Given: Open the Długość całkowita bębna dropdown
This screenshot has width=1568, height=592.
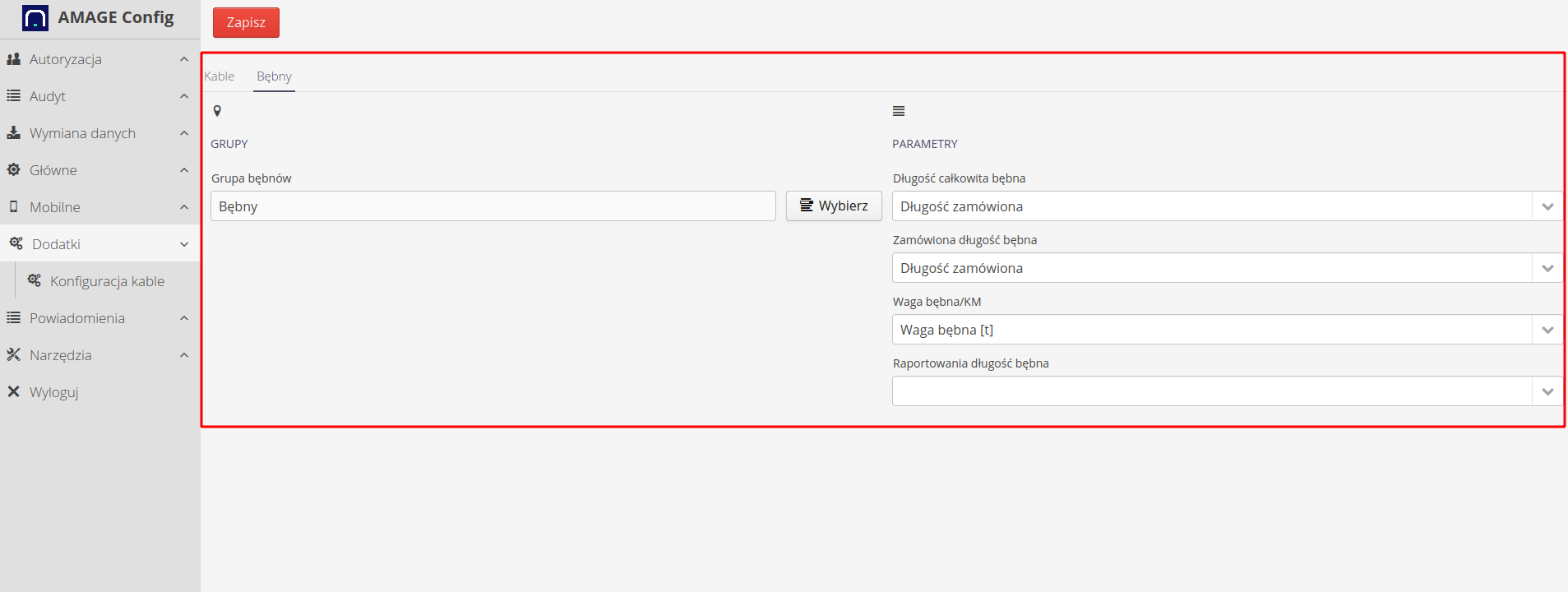Looking at the screenshot, I should pyautogui.click(x=1547, y=206).
